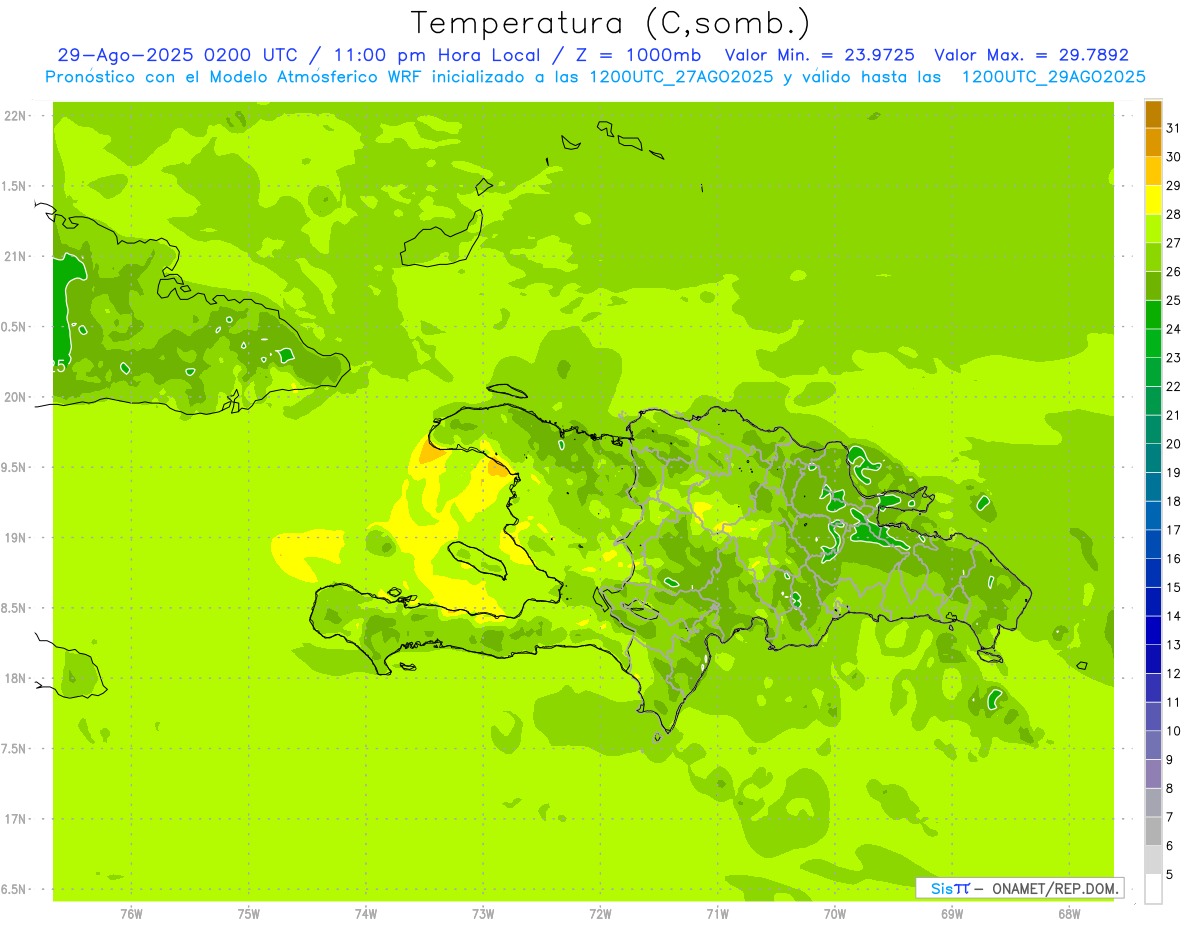The height and width of the screenshot is (927, 1200).
Task: Click the Valor Max. = 29.7892 text
Action: 1031,55
